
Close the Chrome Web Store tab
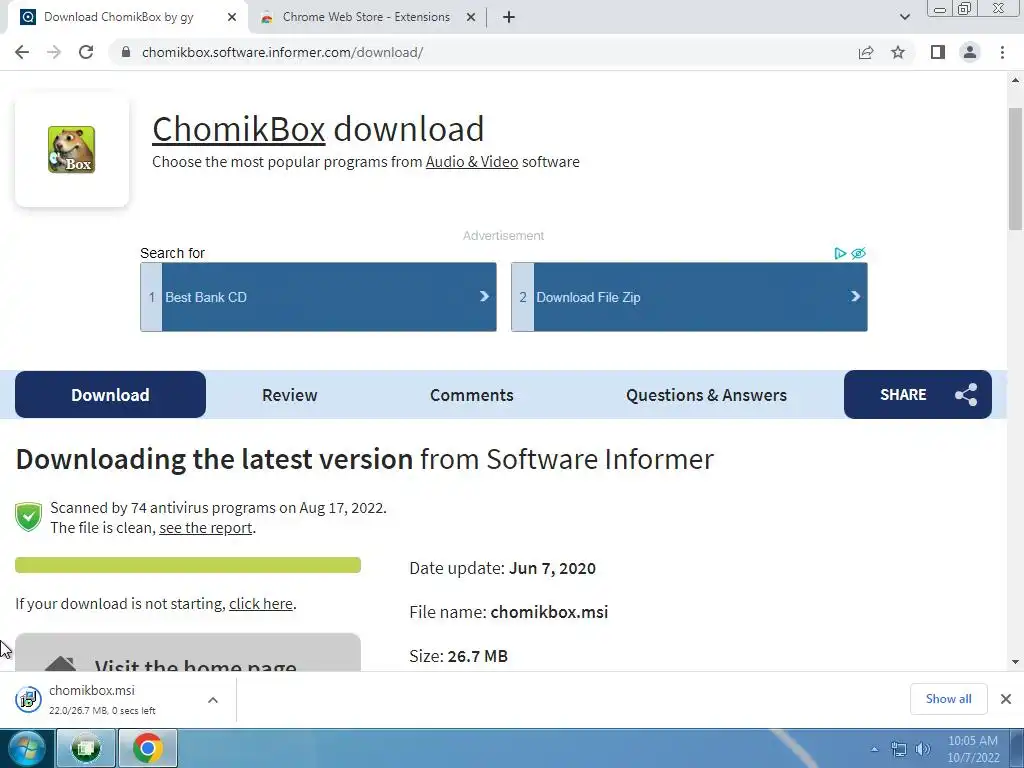(471, 18)
